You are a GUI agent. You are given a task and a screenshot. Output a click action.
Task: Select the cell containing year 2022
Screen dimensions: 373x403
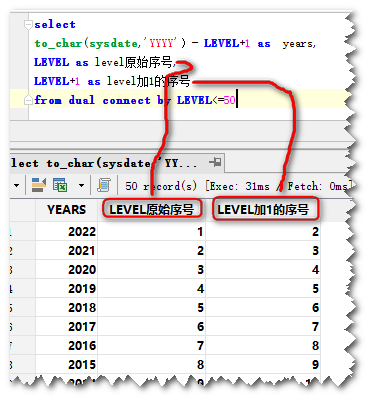(66, 231)
